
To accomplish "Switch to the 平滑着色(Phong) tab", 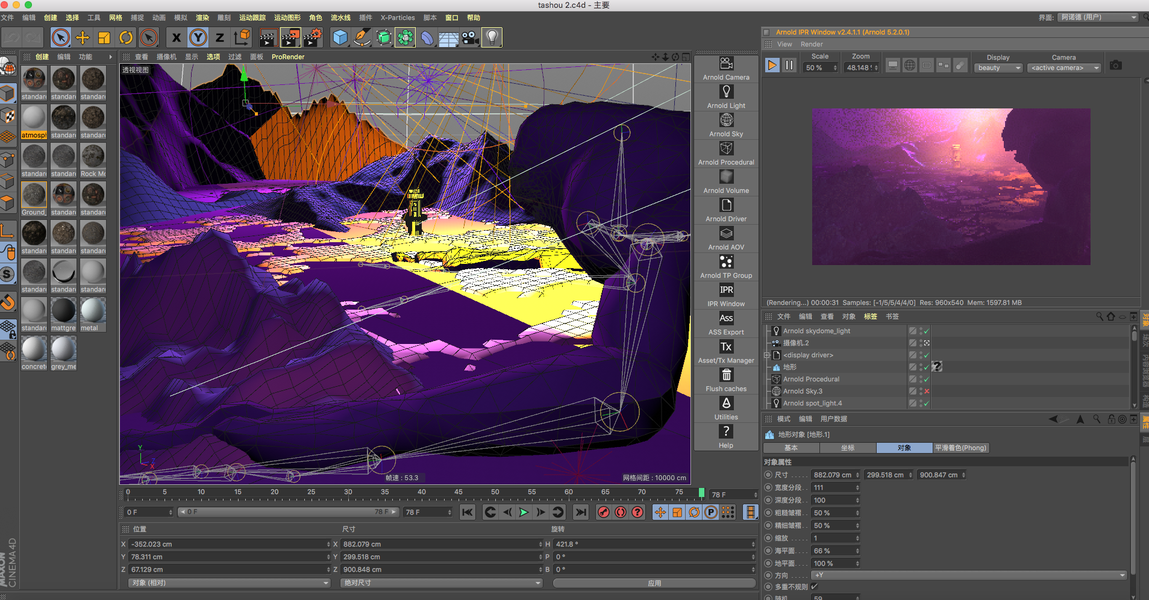I will 961,448.
